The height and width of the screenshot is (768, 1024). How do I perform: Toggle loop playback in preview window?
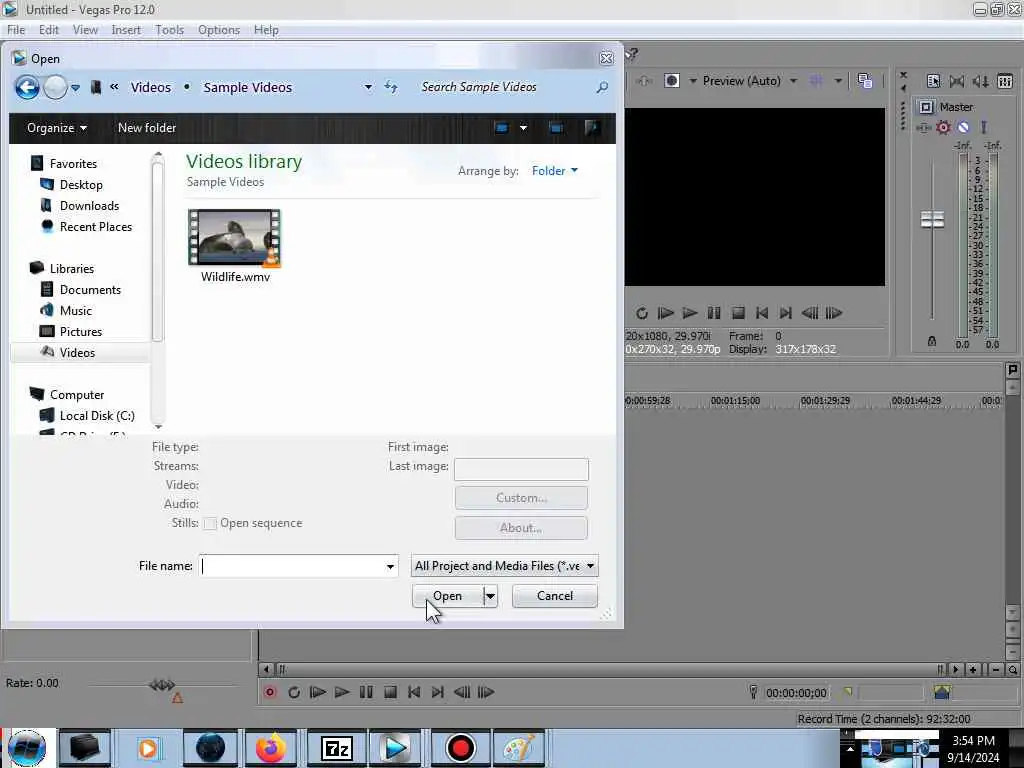coord(642,313)
